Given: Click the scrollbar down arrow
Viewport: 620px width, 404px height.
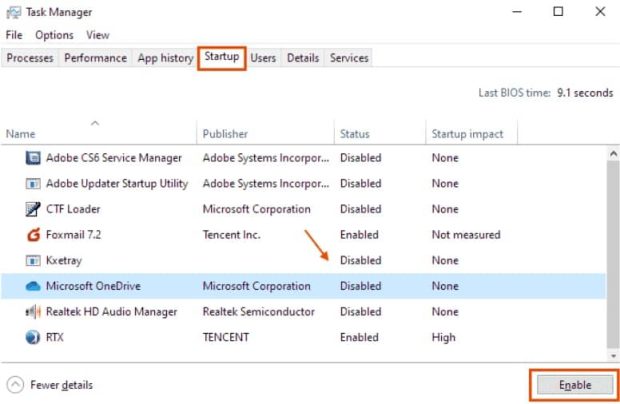Looking at the screenshot, I should (x=612, y=354).
